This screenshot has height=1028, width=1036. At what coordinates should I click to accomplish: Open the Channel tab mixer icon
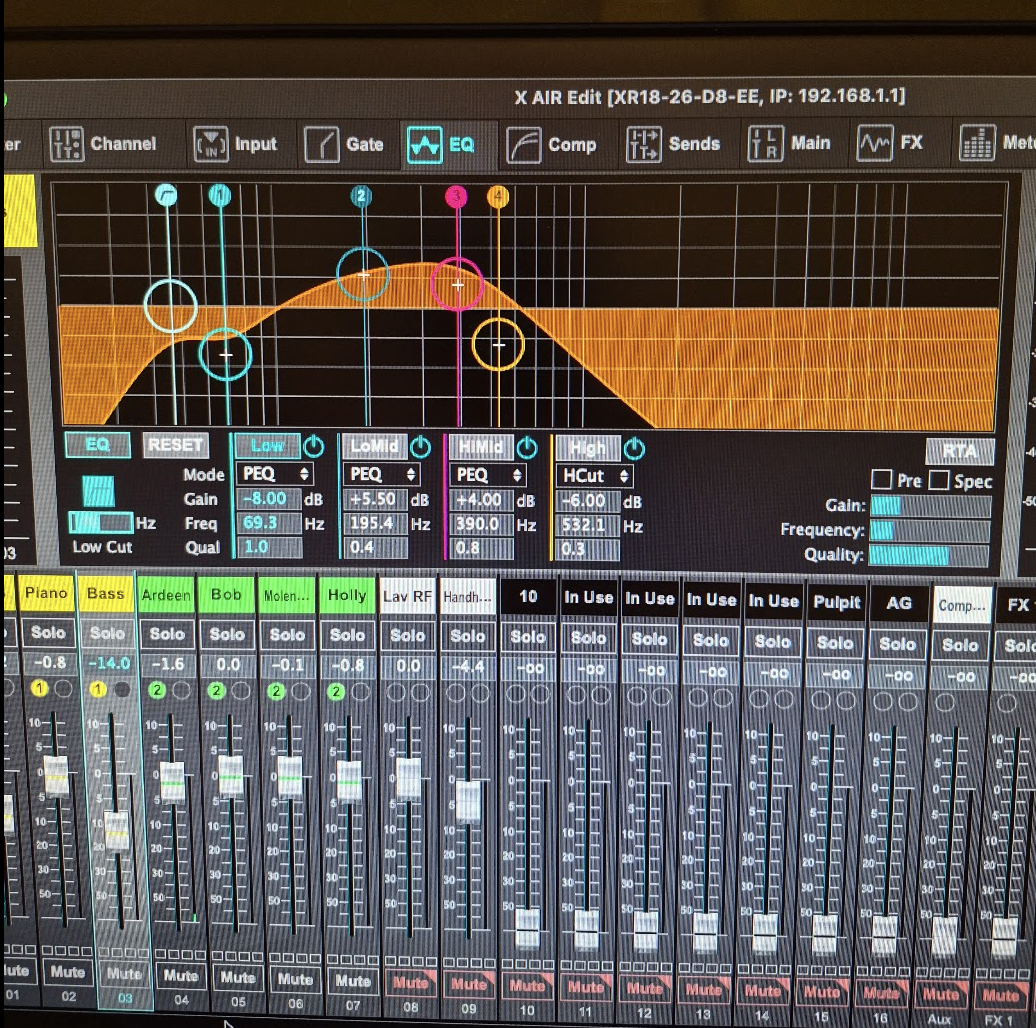click(x=66, y=144)
